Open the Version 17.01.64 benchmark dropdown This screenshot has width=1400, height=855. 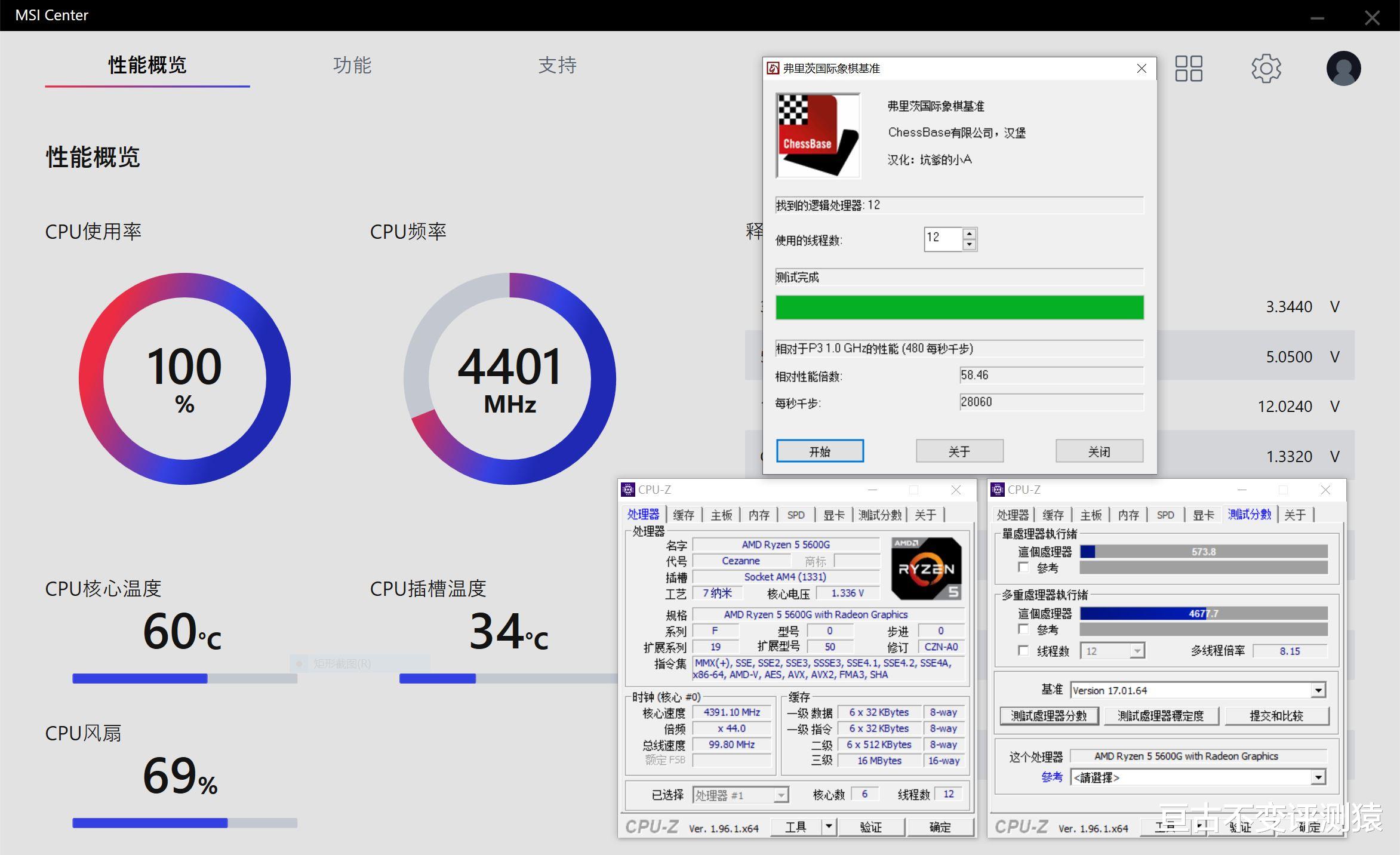(1319, 690)
